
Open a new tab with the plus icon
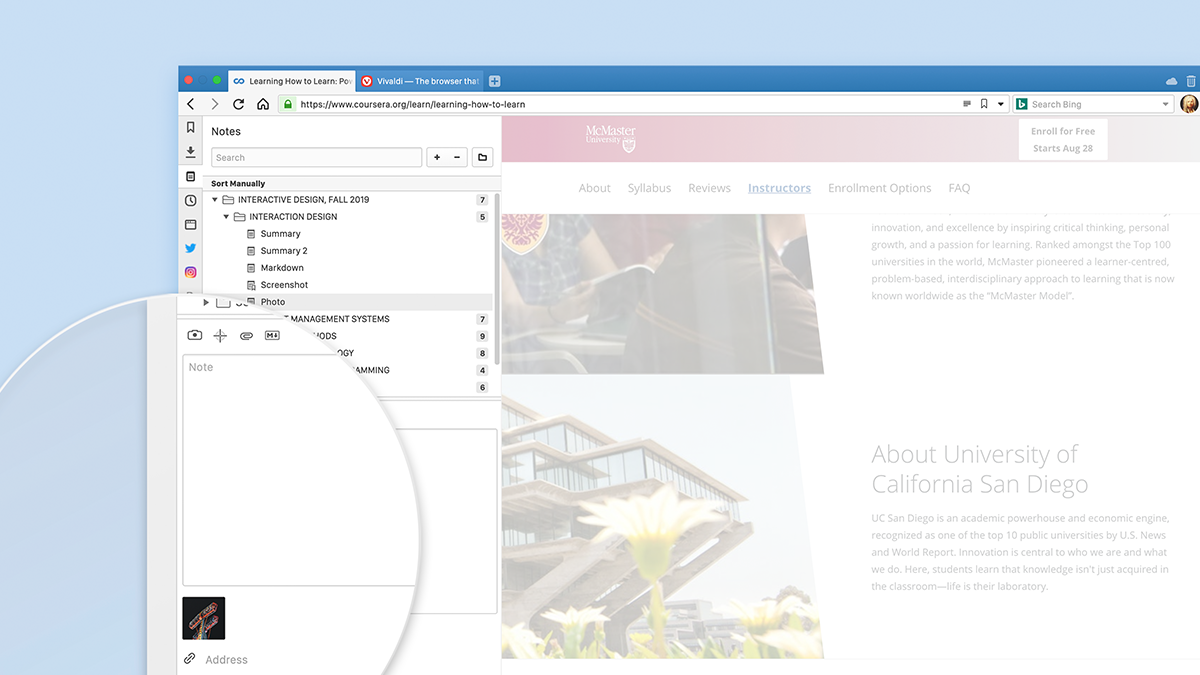(494, 81)
